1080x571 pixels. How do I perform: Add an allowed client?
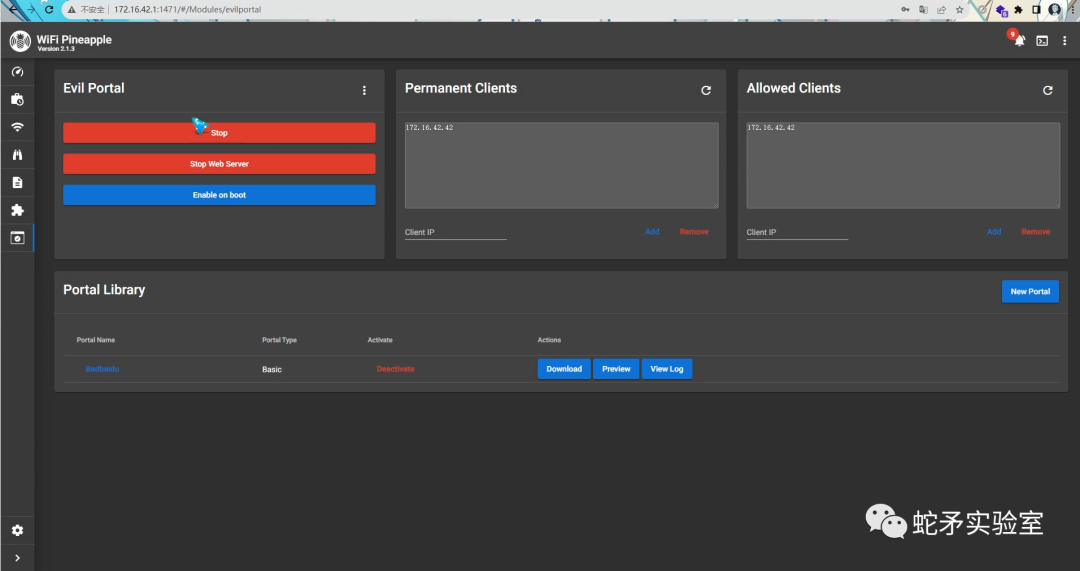click(994, 232)
